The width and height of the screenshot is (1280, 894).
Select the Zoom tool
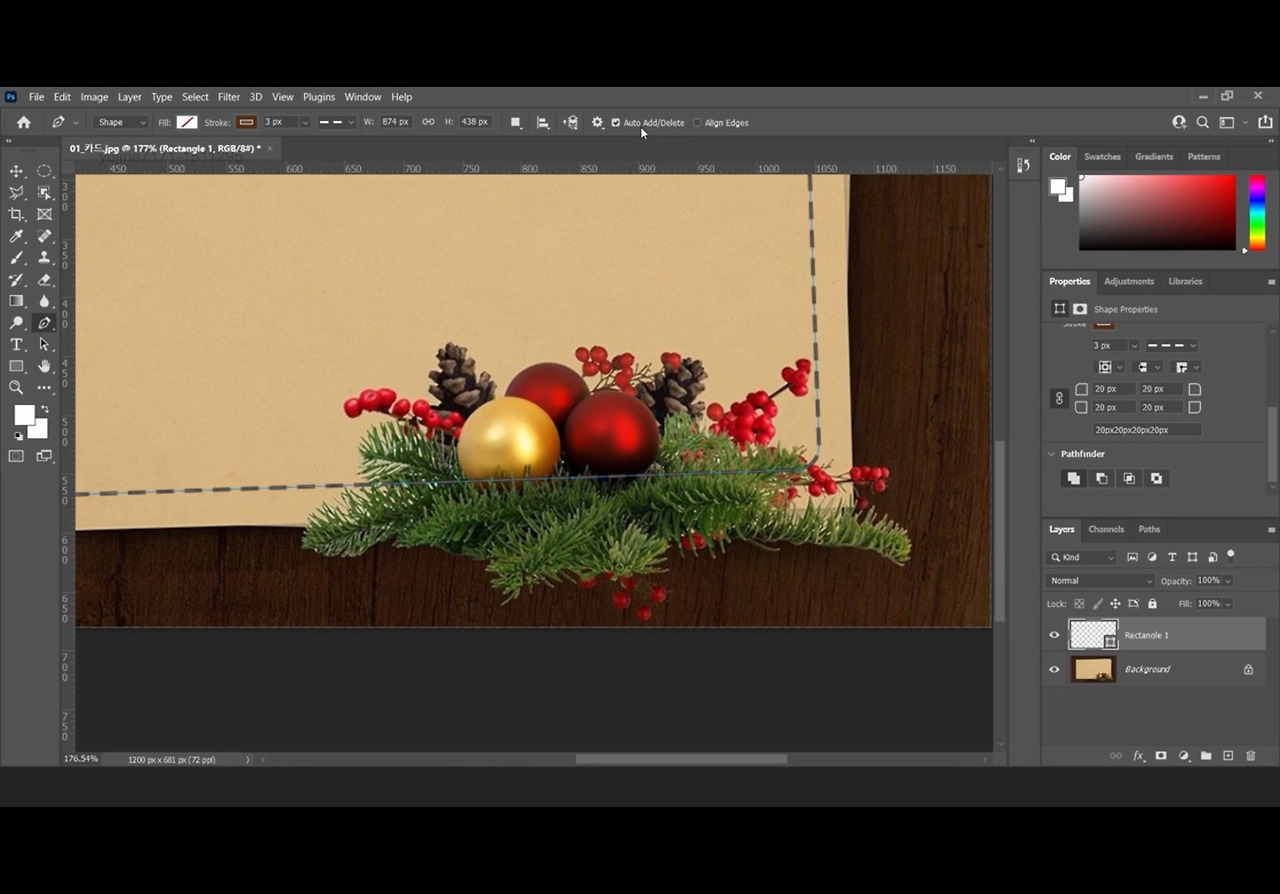click(x=16, y=388)
